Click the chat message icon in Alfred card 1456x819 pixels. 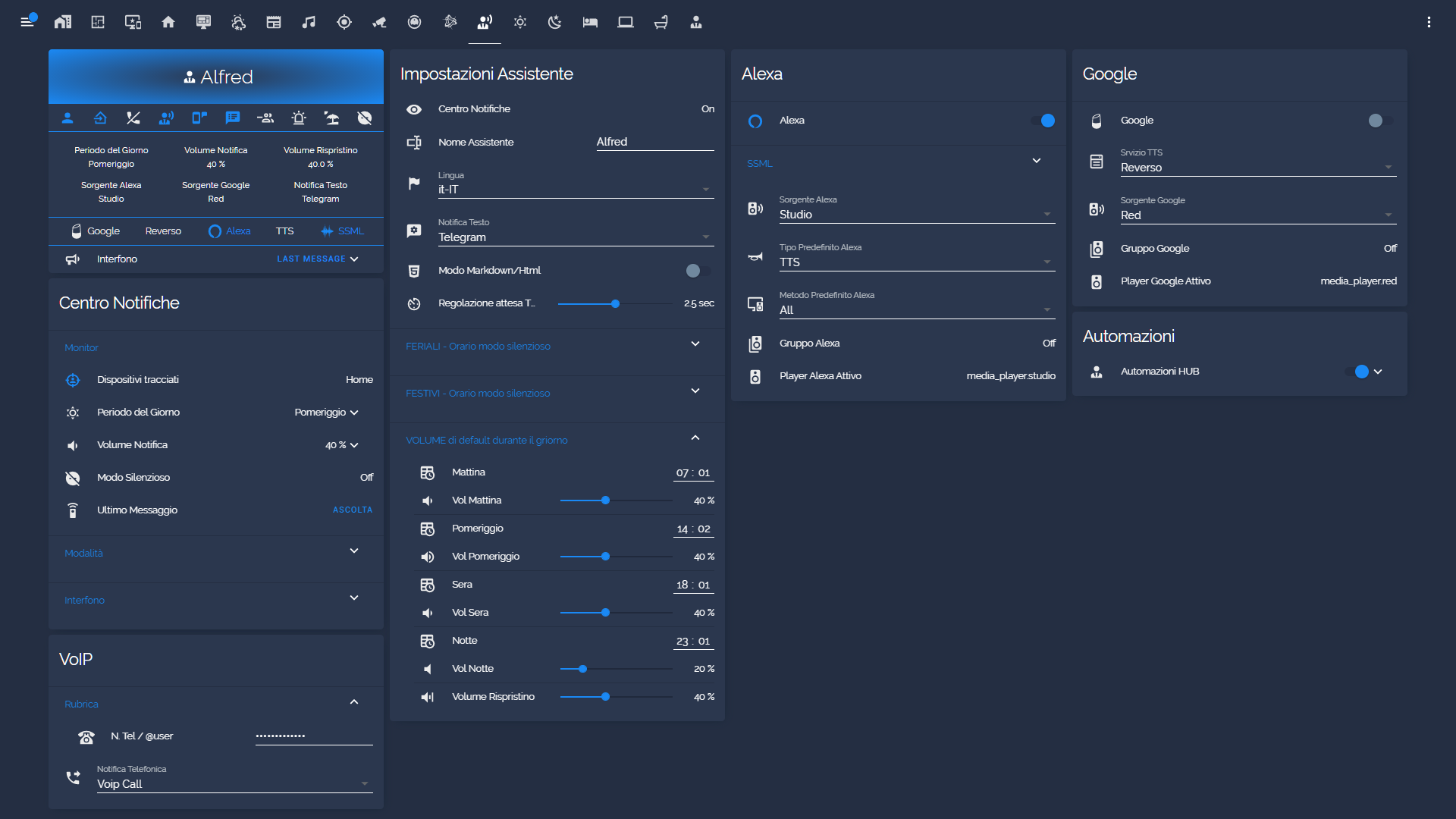click(233, 118)
